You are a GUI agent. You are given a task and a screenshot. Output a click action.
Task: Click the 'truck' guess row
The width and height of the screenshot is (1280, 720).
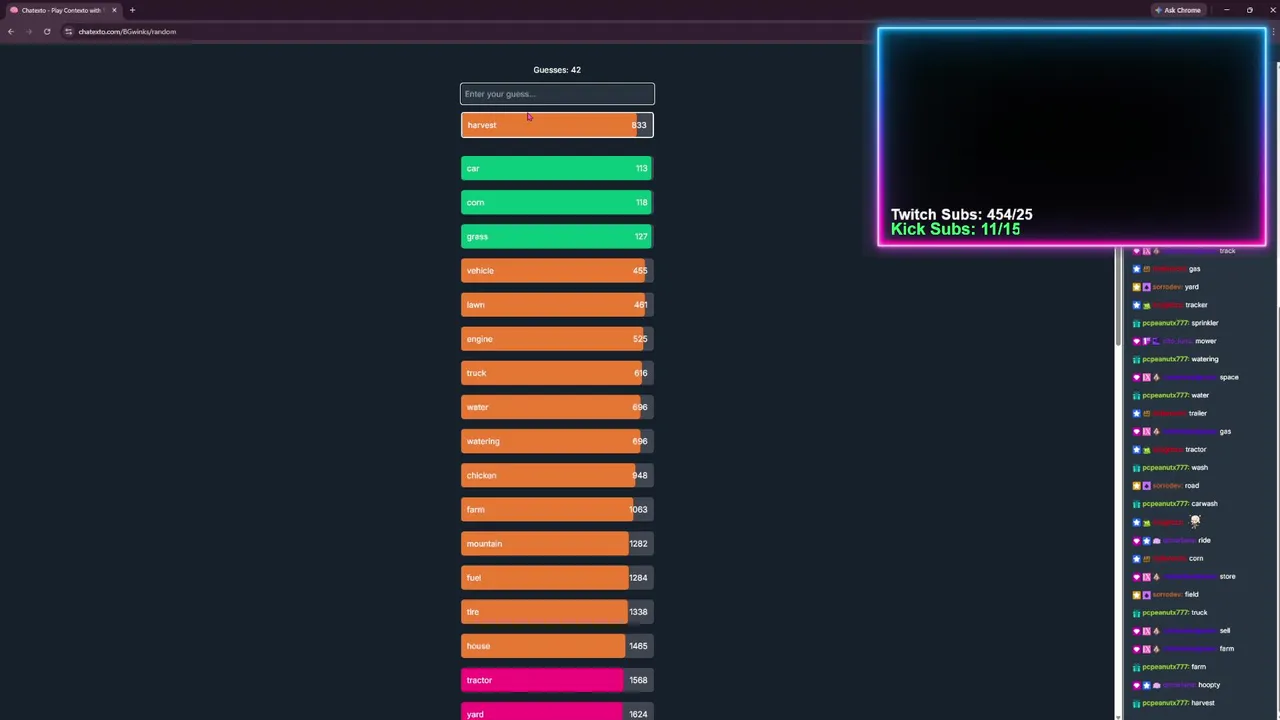[x=557, y=373]
